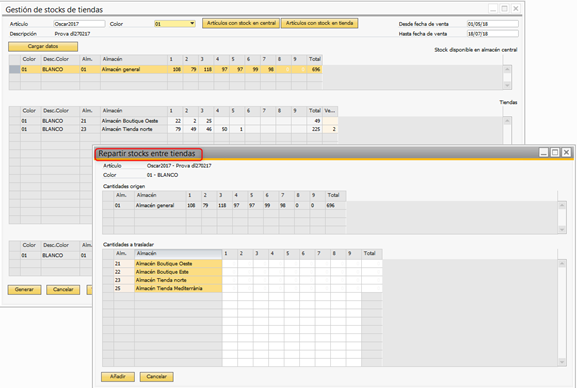Screen dimensions: 577x388
Task: Close the Repartir stocks entre tiendas dialog
Action: click(x=566, y=152)
